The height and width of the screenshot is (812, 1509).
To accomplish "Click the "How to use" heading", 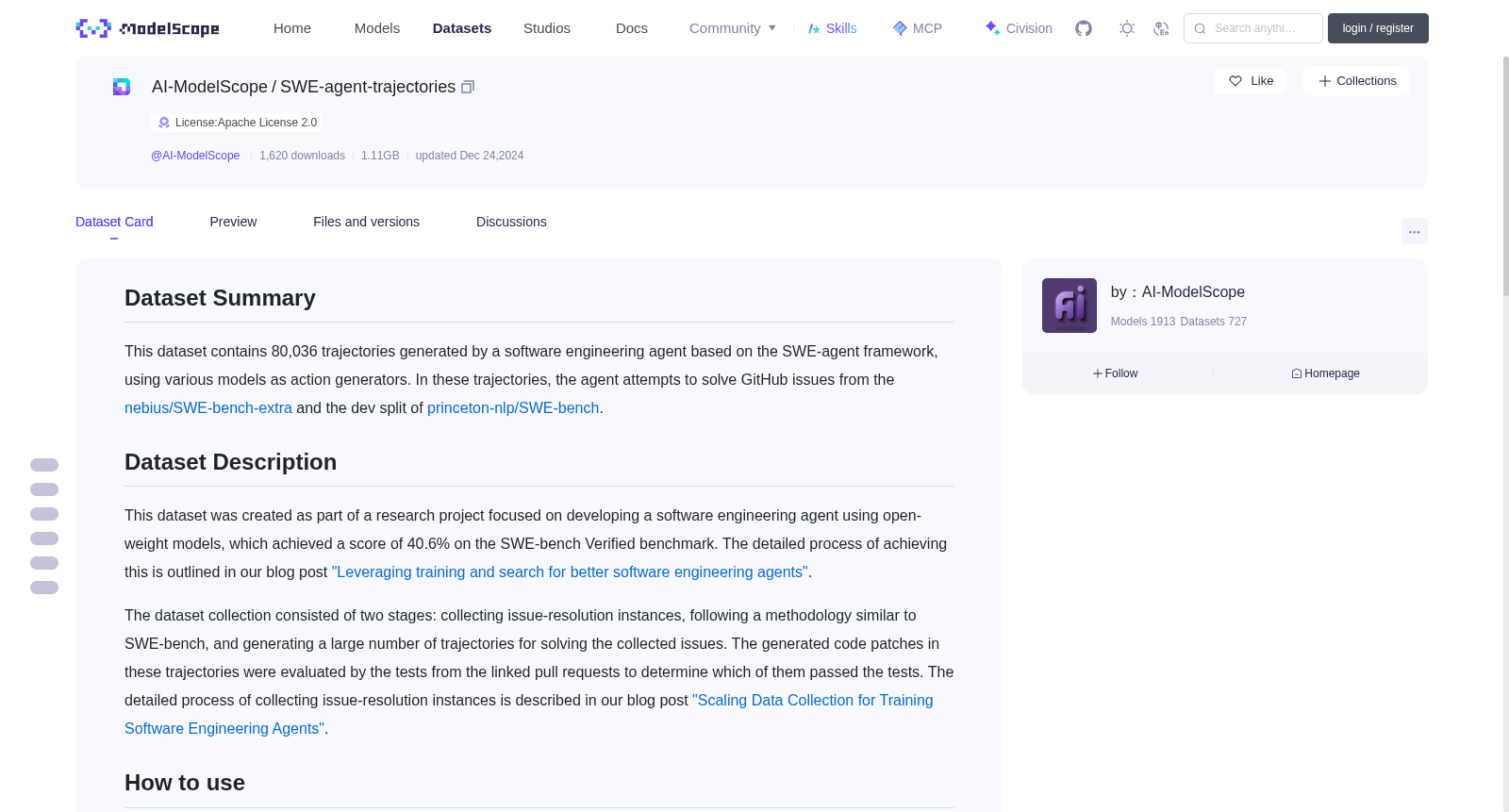I will coord(185,783).
